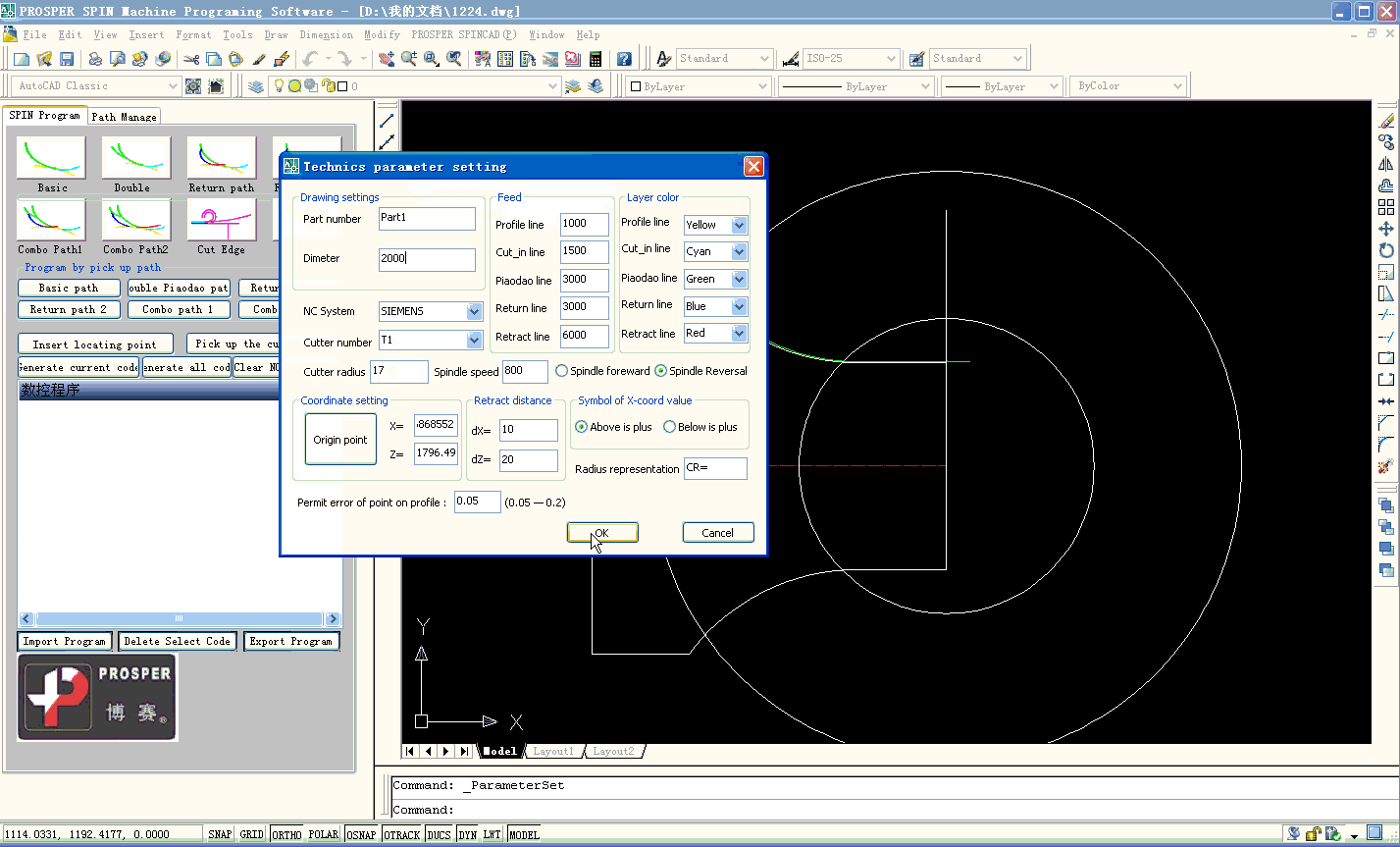Open the Dimension menu

(326, 34)
